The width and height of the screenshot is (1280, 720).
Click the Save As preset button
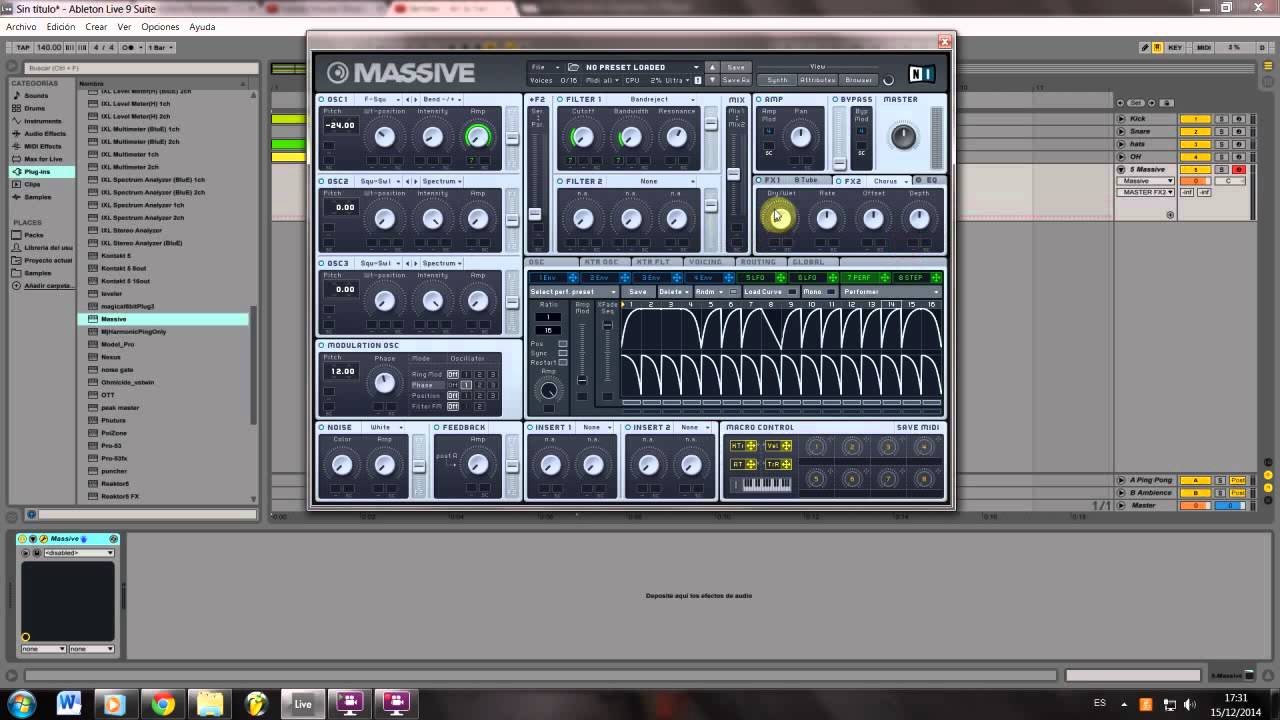735,80
